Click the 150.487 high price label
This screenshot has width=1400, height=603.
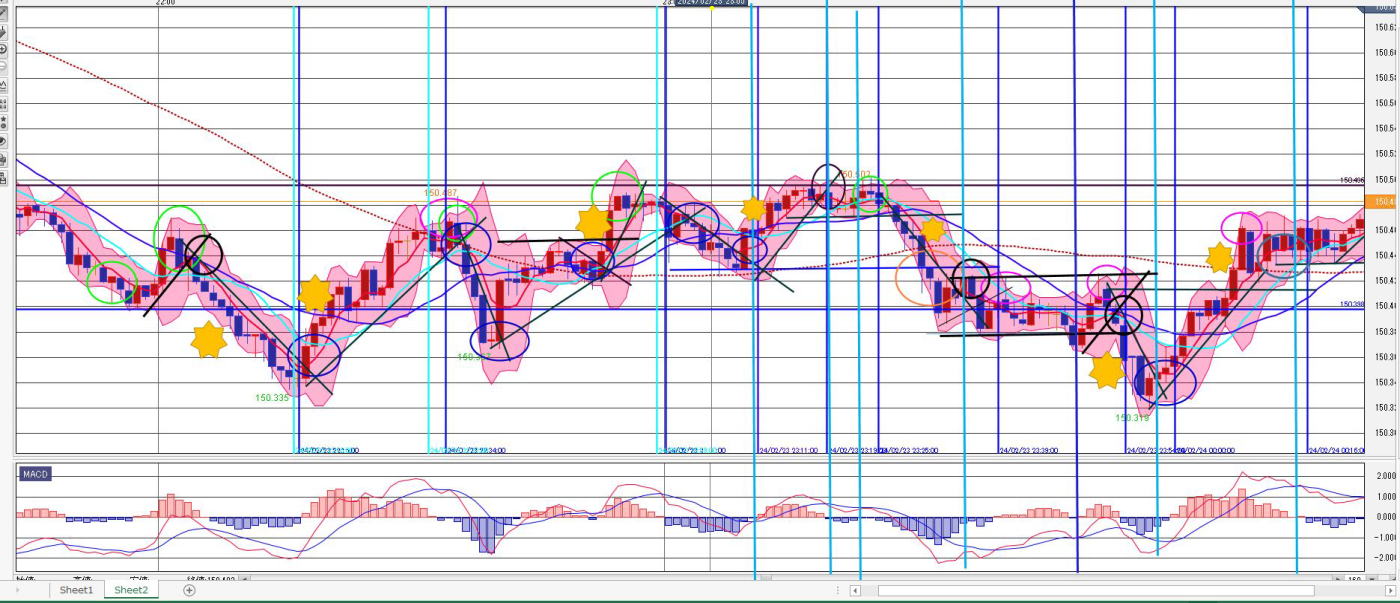[x=441, y=193]
